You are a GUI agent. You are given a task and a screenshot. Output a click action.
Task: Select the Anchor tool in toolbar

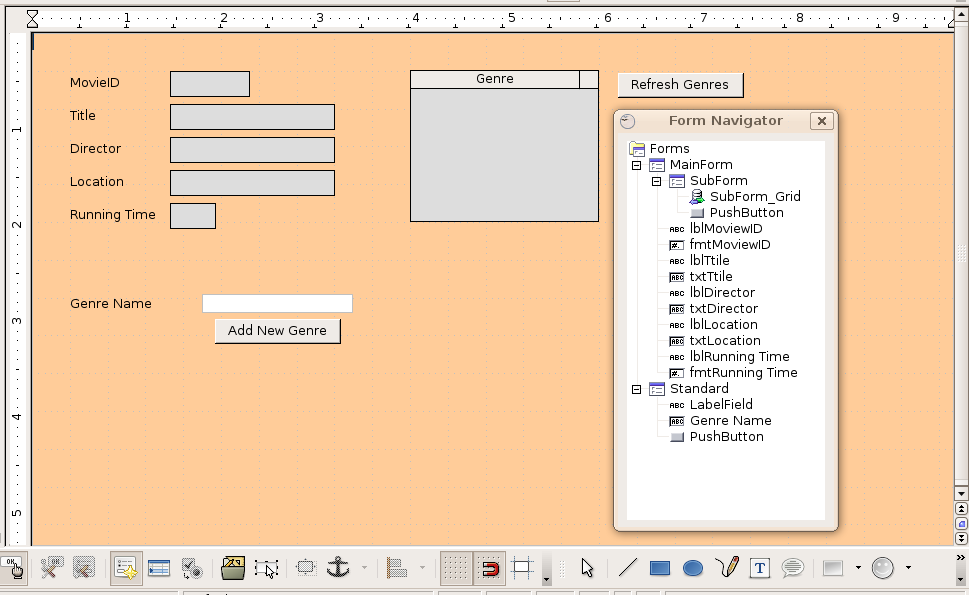[x=339, y=568]
